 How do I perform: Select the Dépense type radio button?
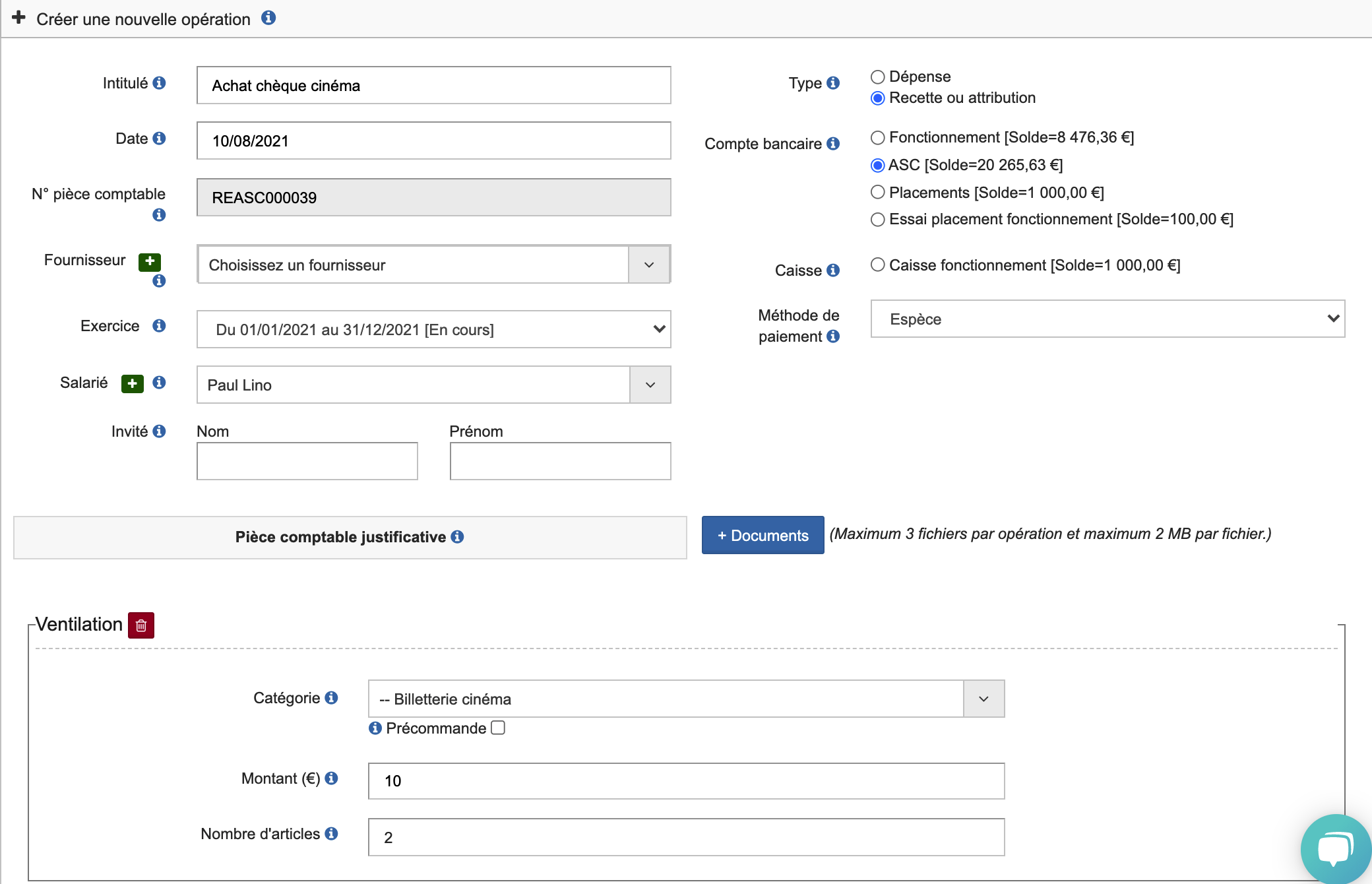coord(877,77)
